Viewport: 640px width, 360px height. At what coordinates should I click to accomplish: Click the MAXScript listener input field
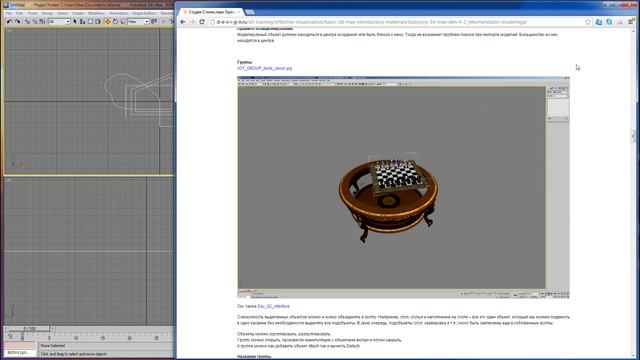click(20, 352)
